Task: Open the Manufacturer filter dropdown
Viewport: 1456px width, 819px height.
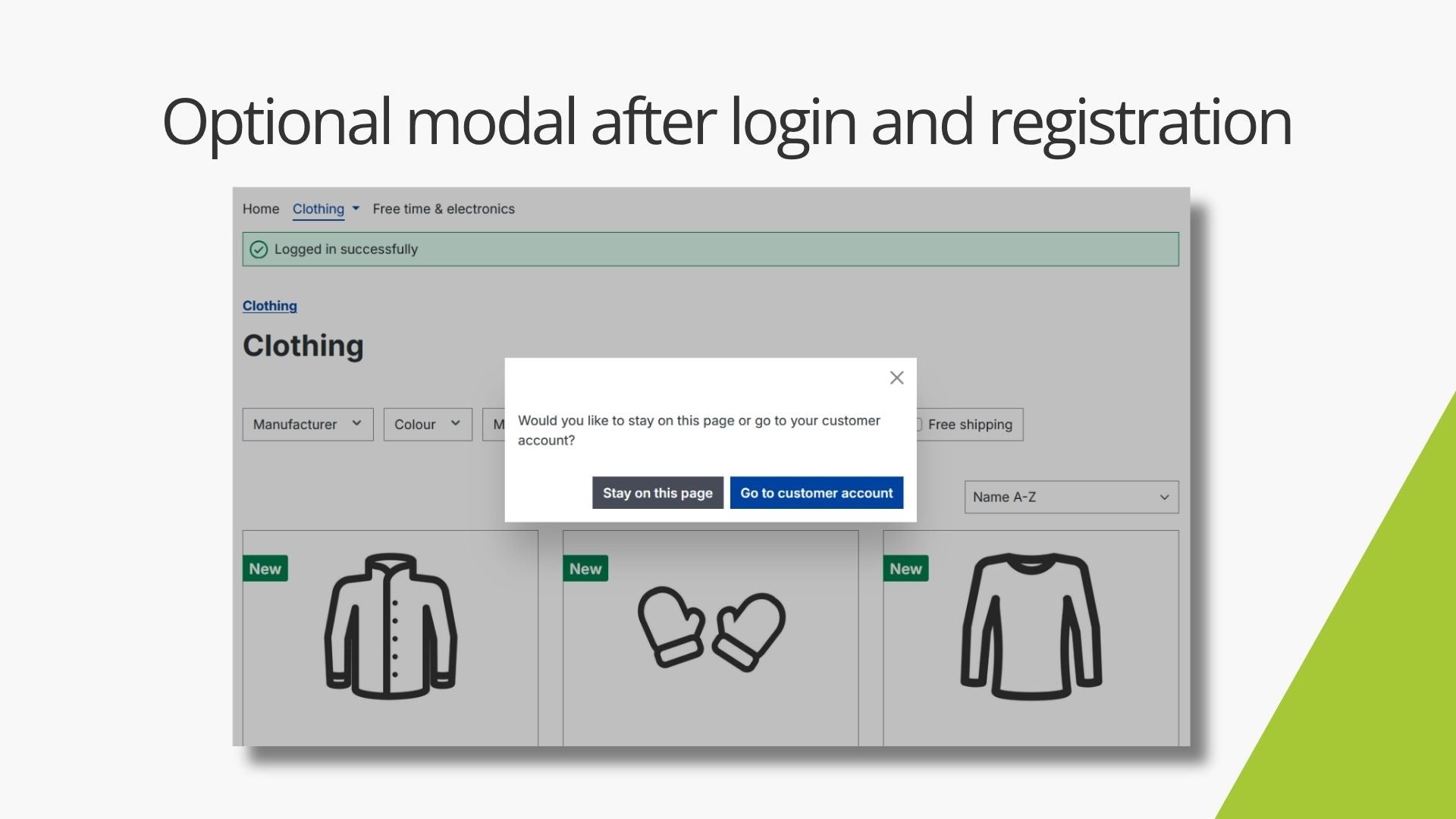Action: pos(308,425)
